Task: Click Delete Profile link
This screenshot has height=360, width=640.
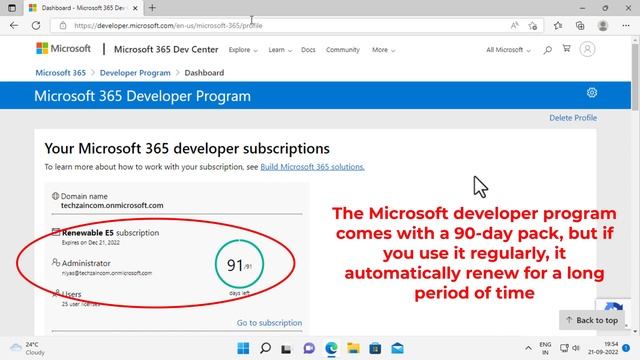Action: coord(573,118)
